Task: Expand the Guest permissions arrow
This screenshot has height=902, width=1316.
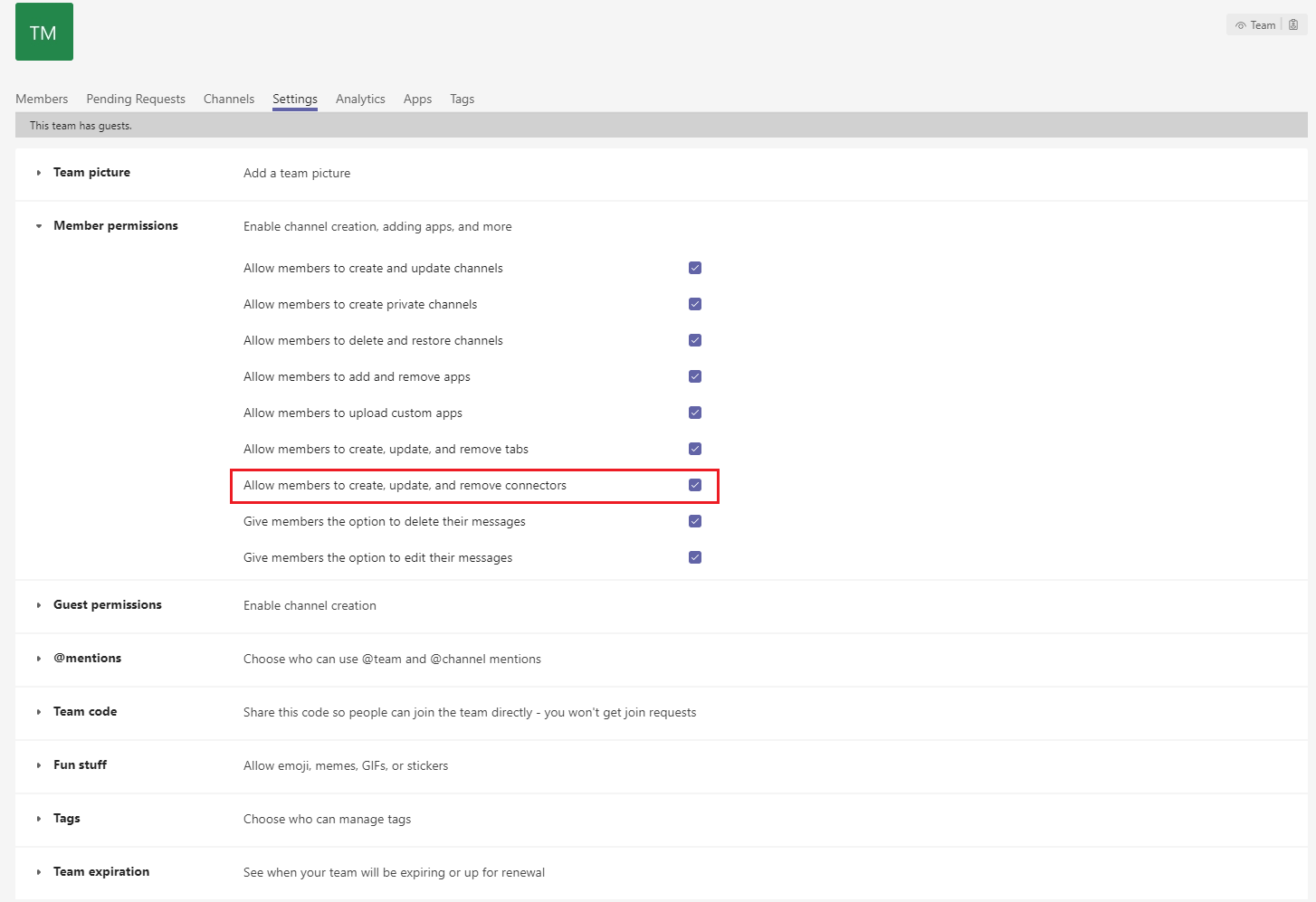Action: click(x=39, y=605)
